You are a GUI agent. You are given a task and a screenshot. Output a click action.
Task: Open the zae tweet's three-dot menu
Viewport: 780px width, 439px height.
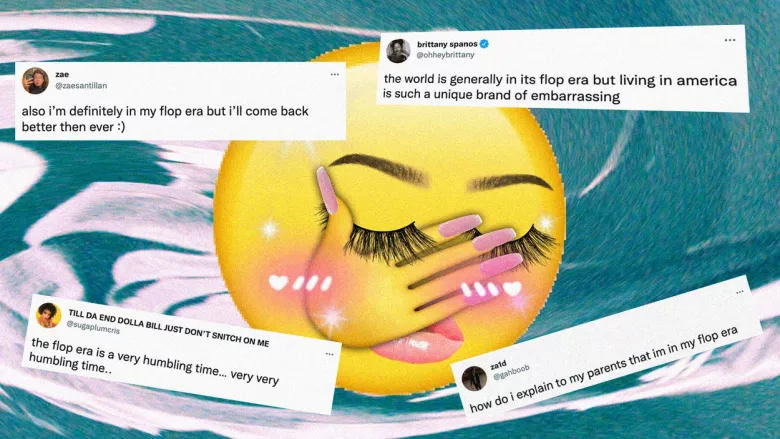(335, 75)
